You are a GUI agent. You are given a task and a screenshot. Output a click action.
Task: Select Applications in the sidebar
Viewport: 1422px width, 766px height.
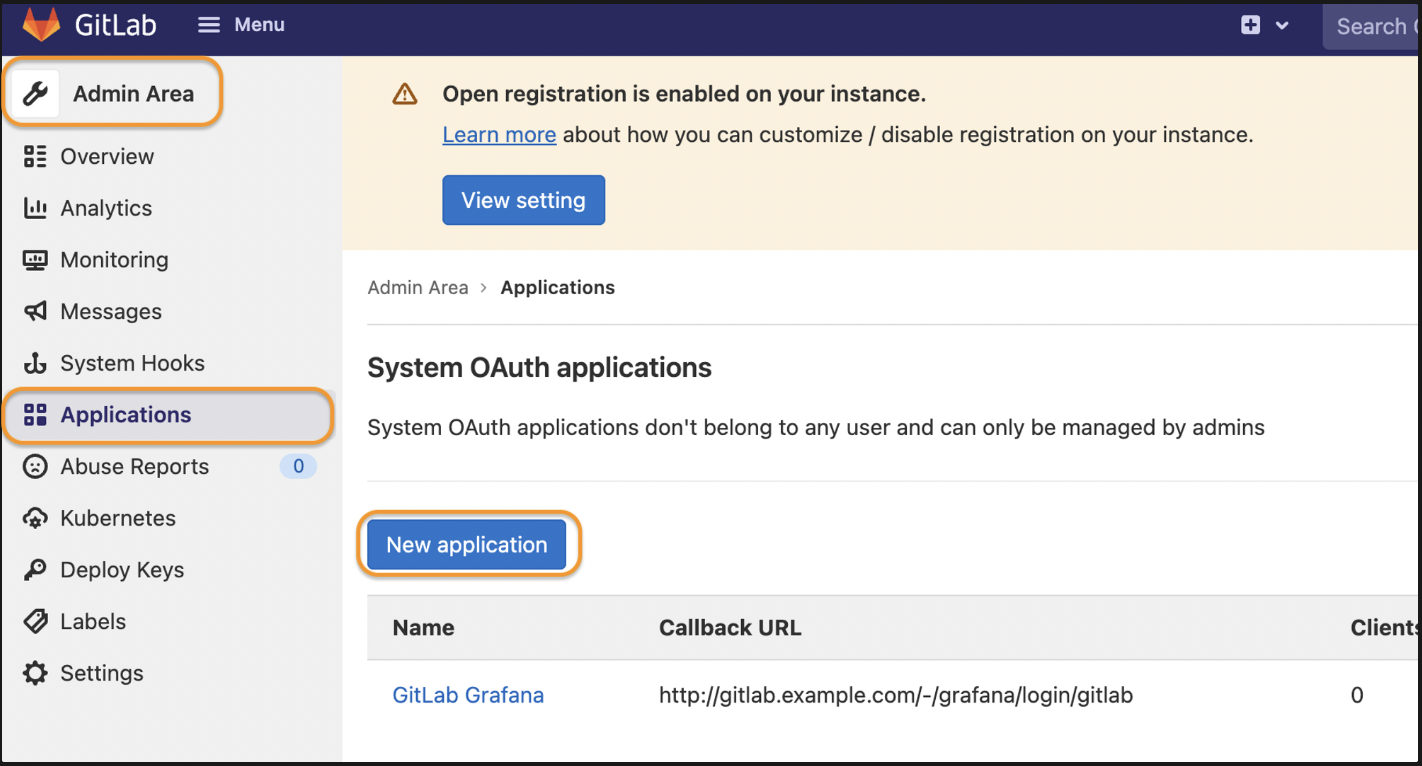(x=125, y=415)
